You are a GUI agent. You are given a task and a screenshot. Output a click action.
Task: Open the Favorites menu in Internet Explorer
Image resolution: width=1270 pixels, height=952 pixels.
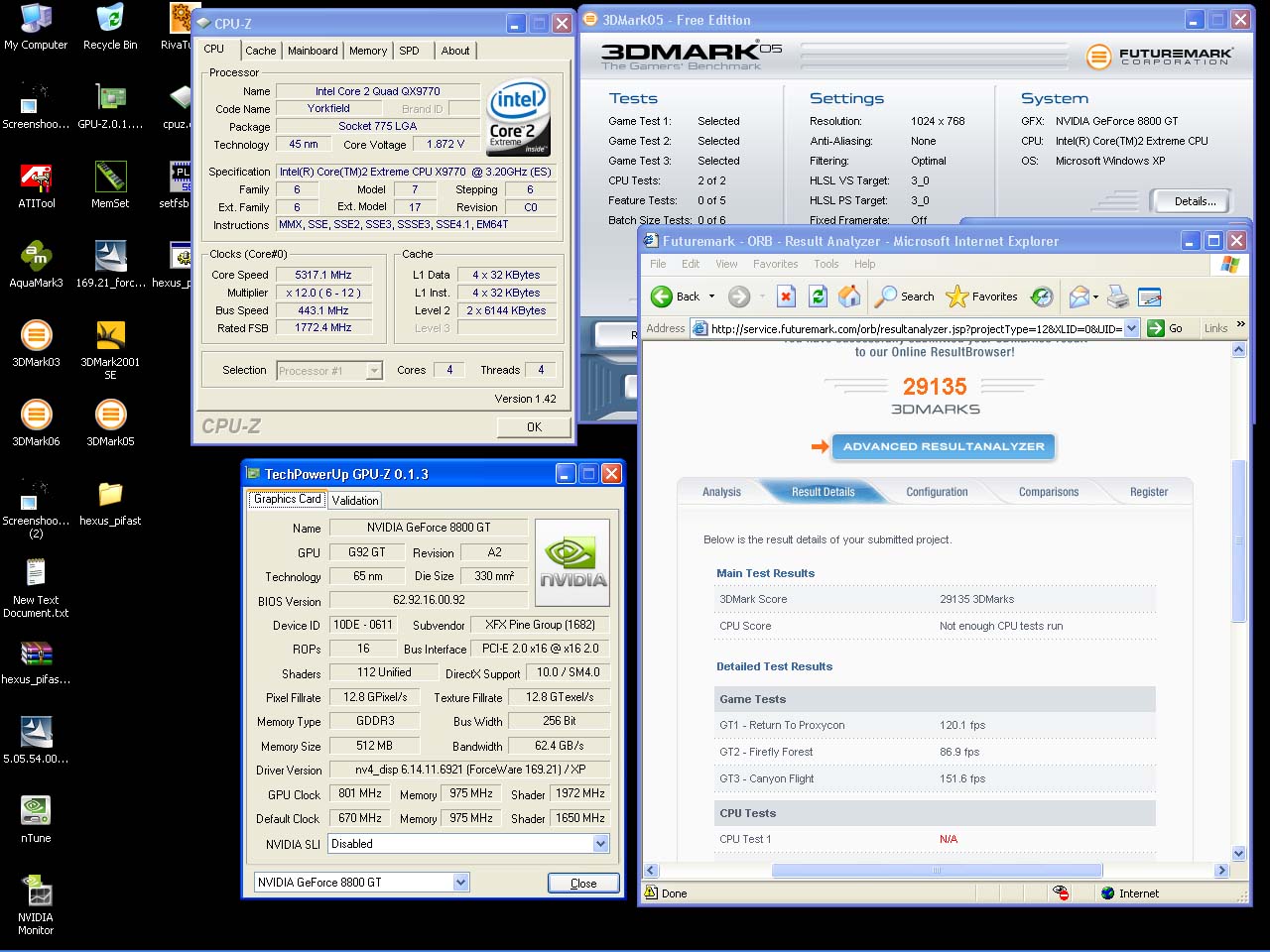coord(775,264)
